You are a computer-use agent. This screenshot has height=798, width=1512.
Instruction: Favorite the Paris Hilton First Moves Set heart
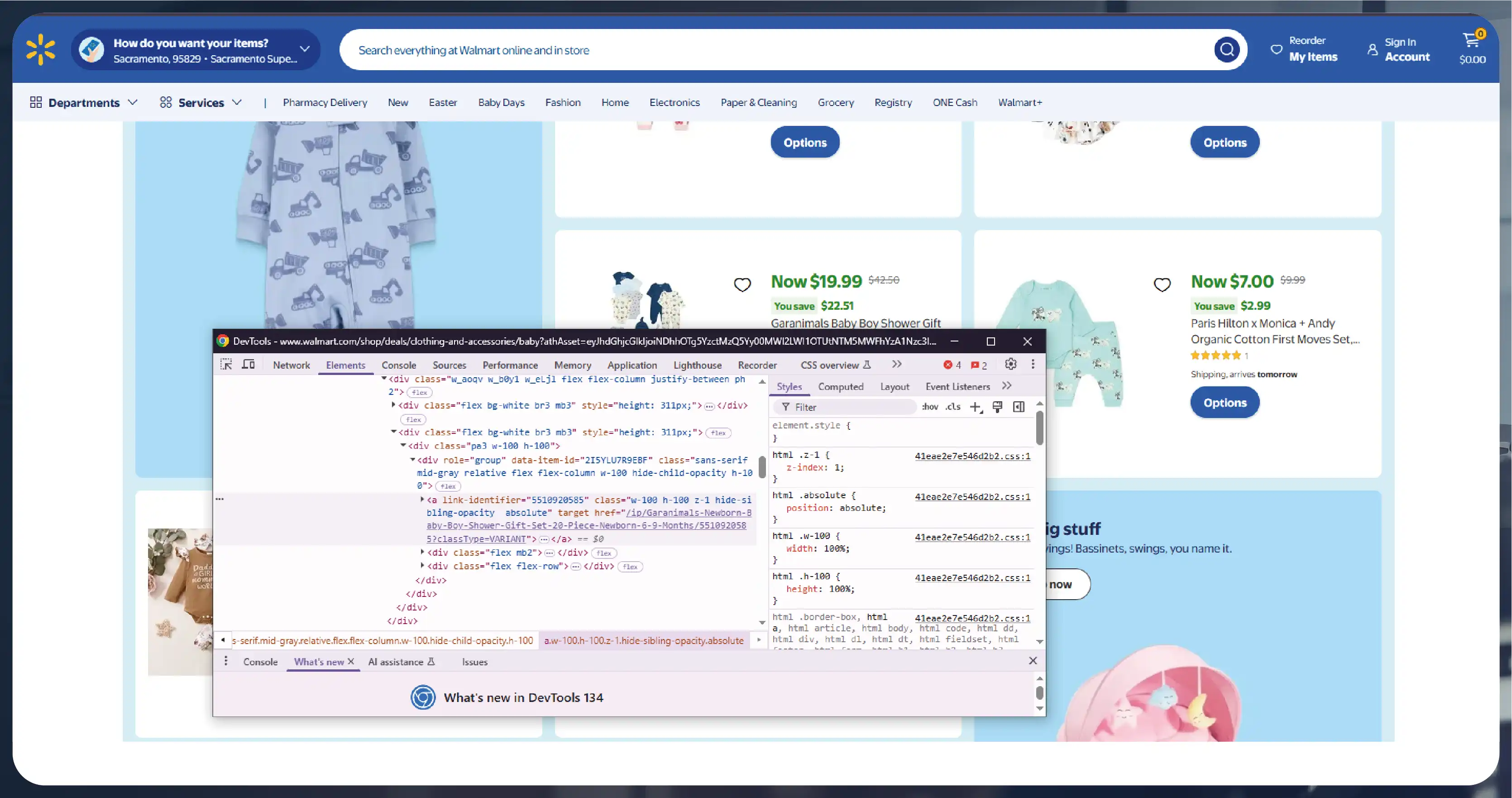1162,285
